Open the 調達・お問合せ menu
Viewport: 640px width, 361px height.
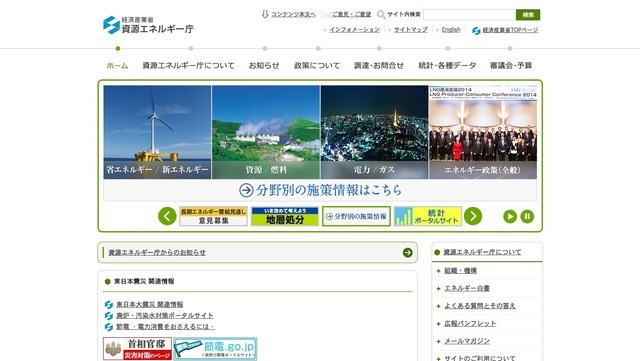(379, 65)
